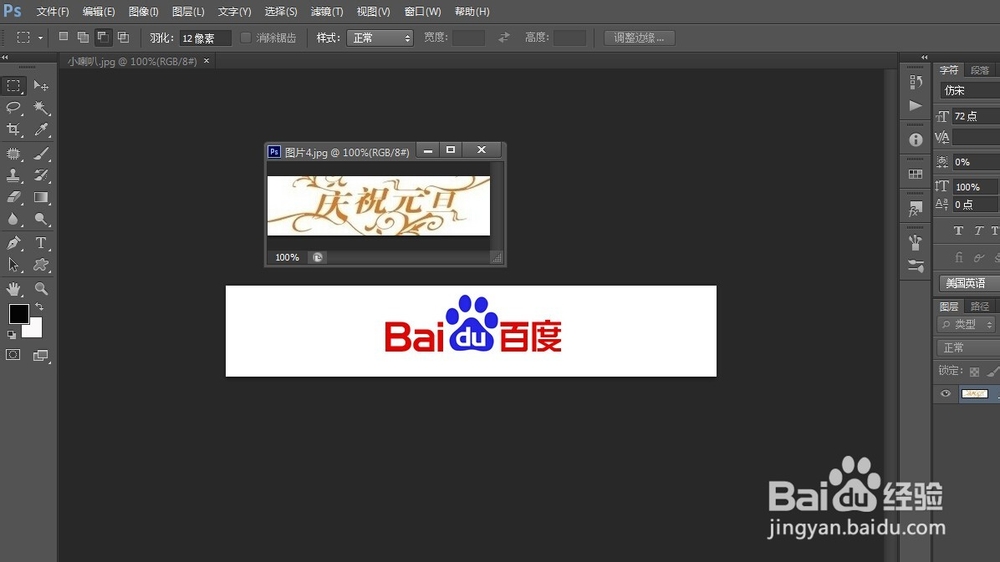Select the Zoom tool in toolbox
Image resolution: width=1000 pixels, height=562 pixels.
tap(41, 289)
